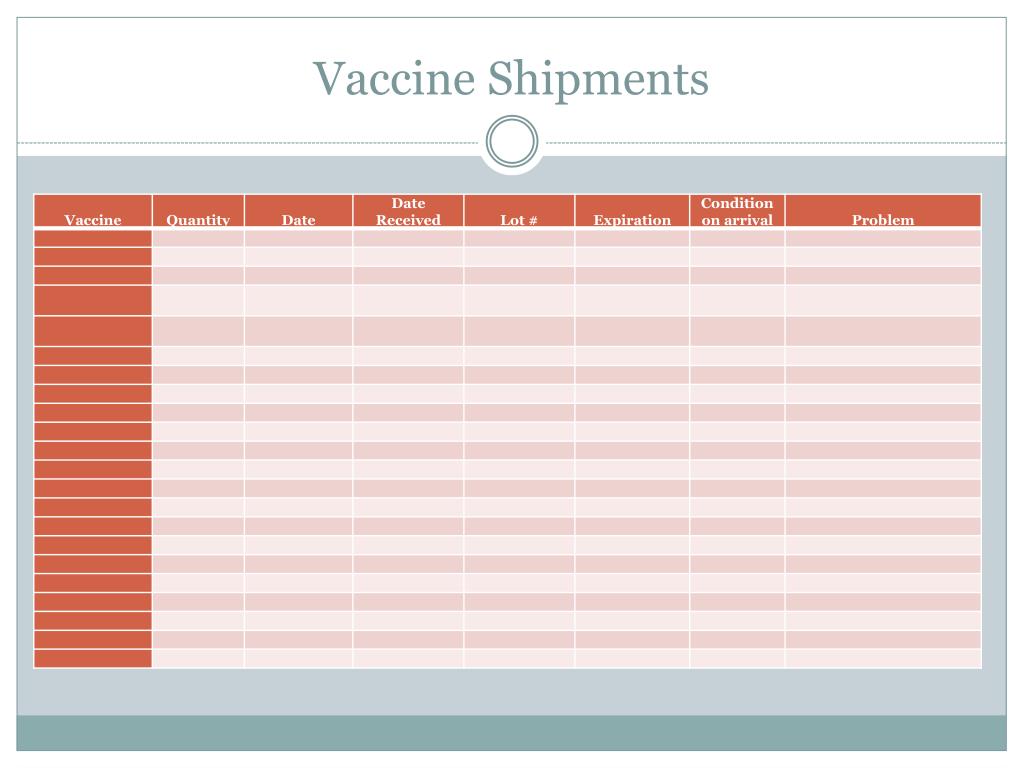Click the circle ornament below the title

512,141
